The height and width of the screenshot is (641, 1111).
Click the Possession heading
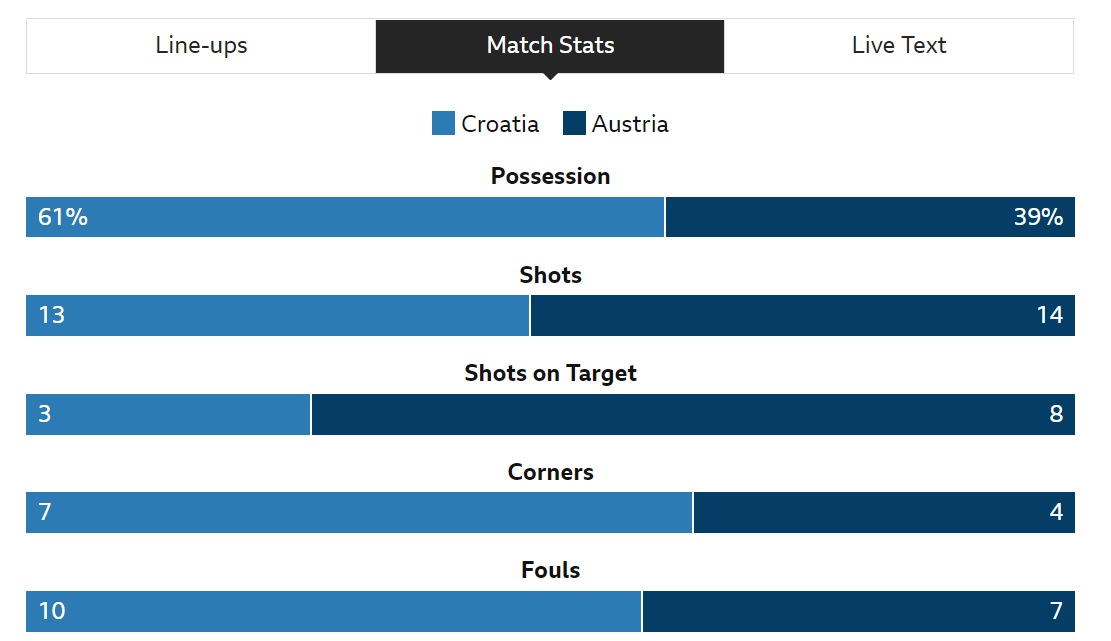551,176
